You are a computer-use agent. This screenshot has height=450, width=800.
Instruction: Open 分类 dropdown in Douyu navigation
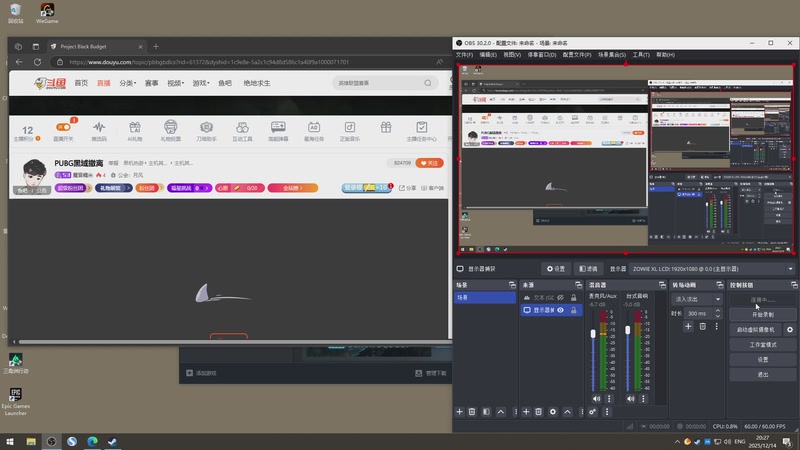[x=128, y=83]
